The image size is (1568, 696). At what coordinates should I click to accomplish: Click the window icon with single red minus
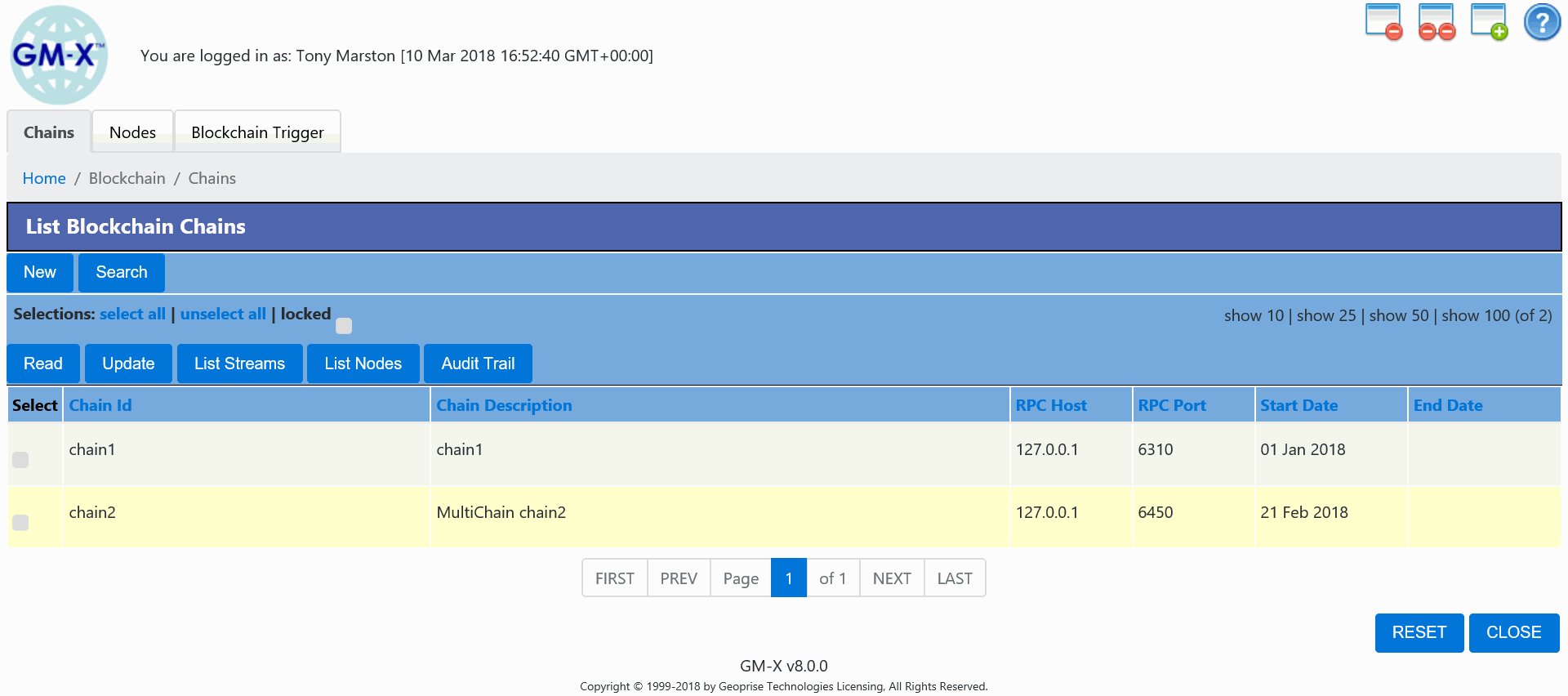click(x=1383, y=22)
